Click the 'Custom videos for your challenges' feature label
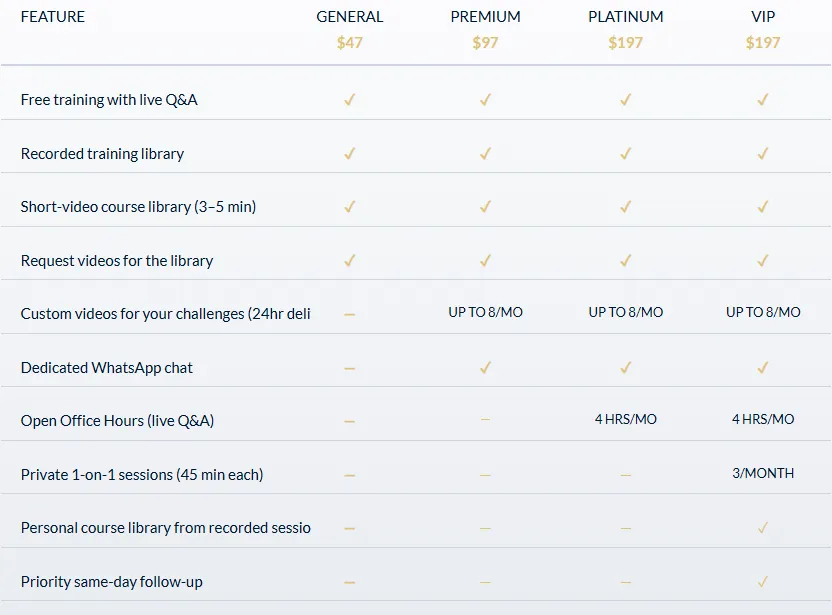 [165, 314]
